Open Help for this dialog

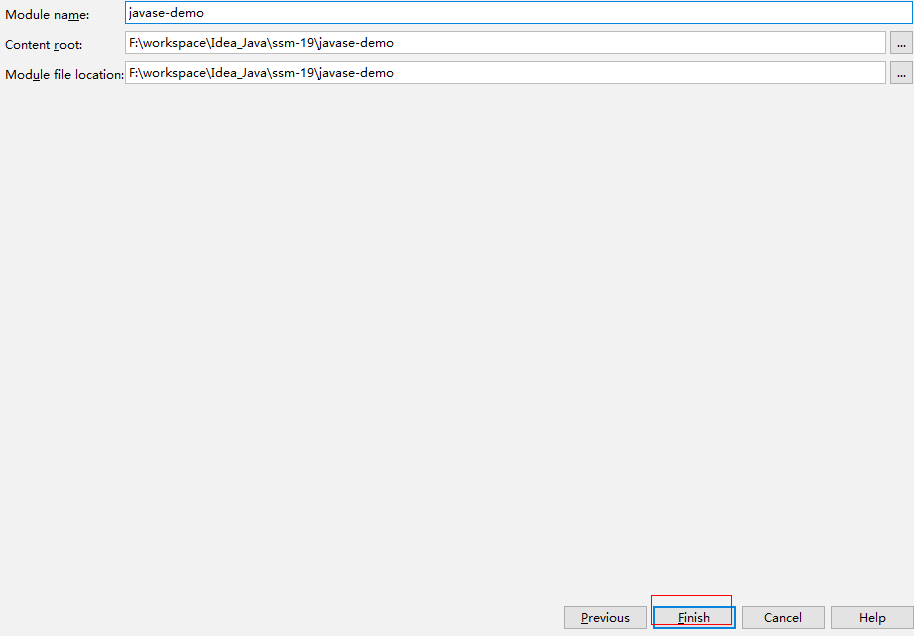(x=872, y=617)
